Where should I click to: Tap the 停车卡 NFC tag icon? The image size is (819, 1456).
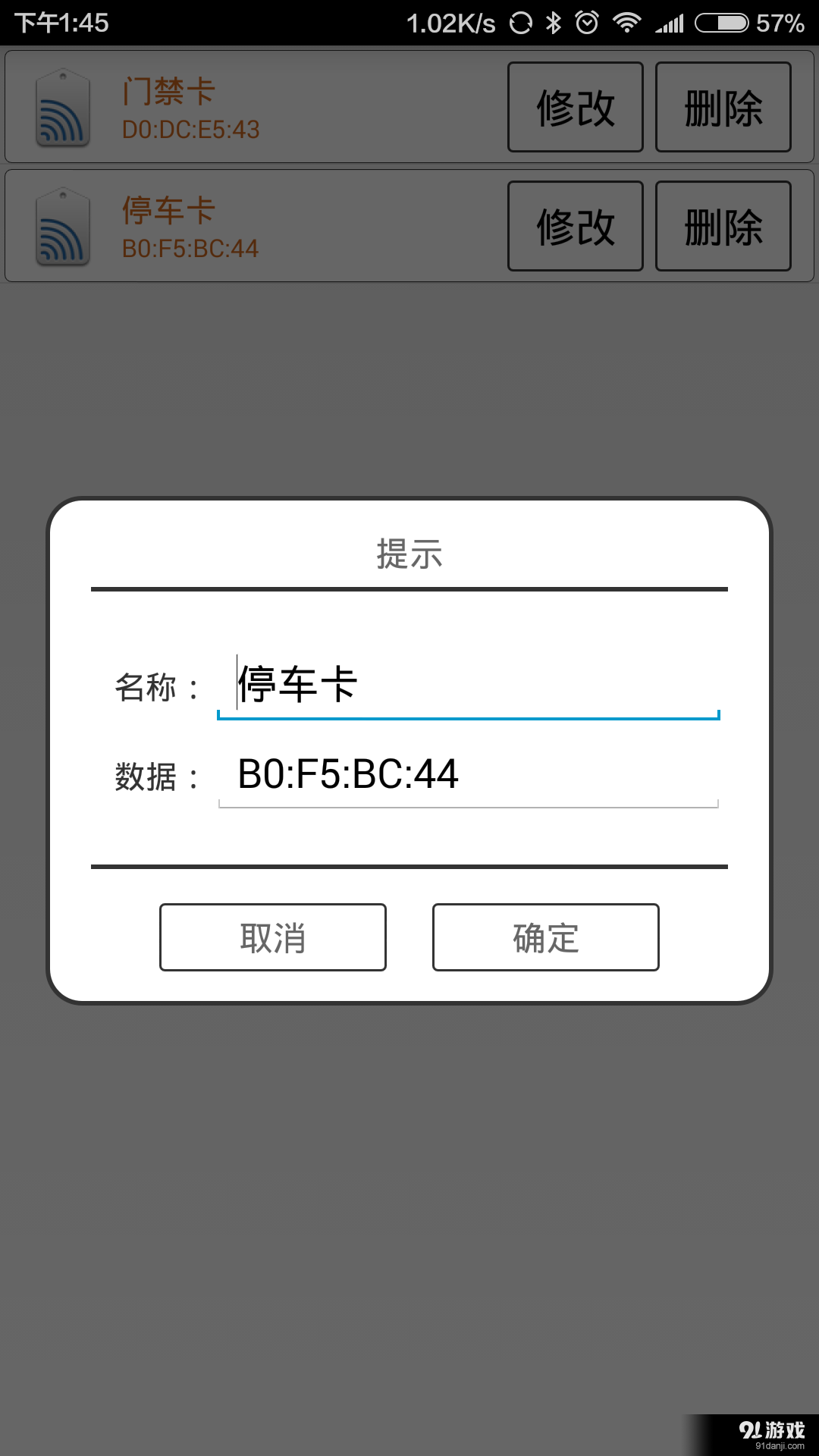63,227
